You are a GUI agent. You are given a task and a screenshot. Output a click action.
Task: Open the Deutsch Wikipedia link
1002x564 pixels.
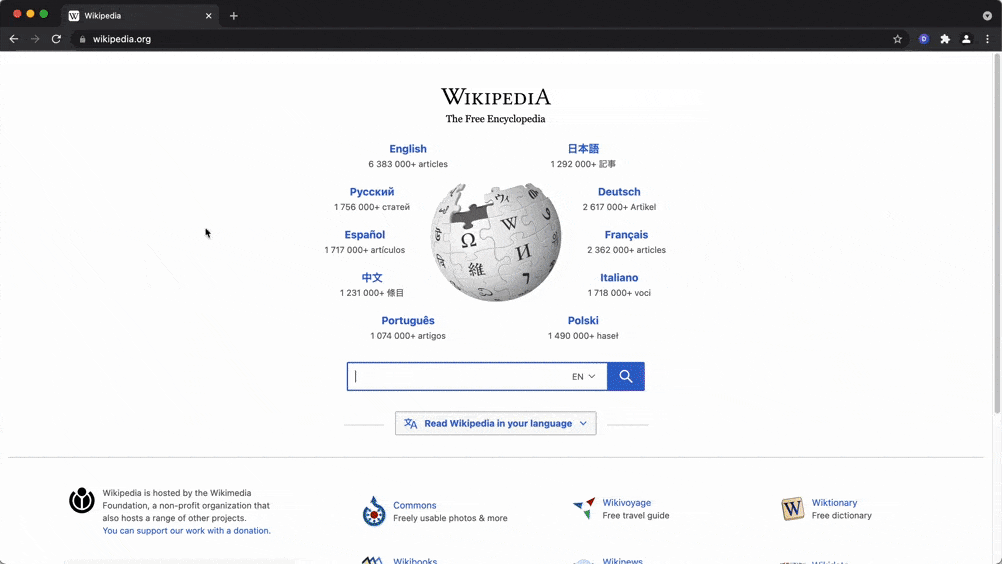[619, 192]
